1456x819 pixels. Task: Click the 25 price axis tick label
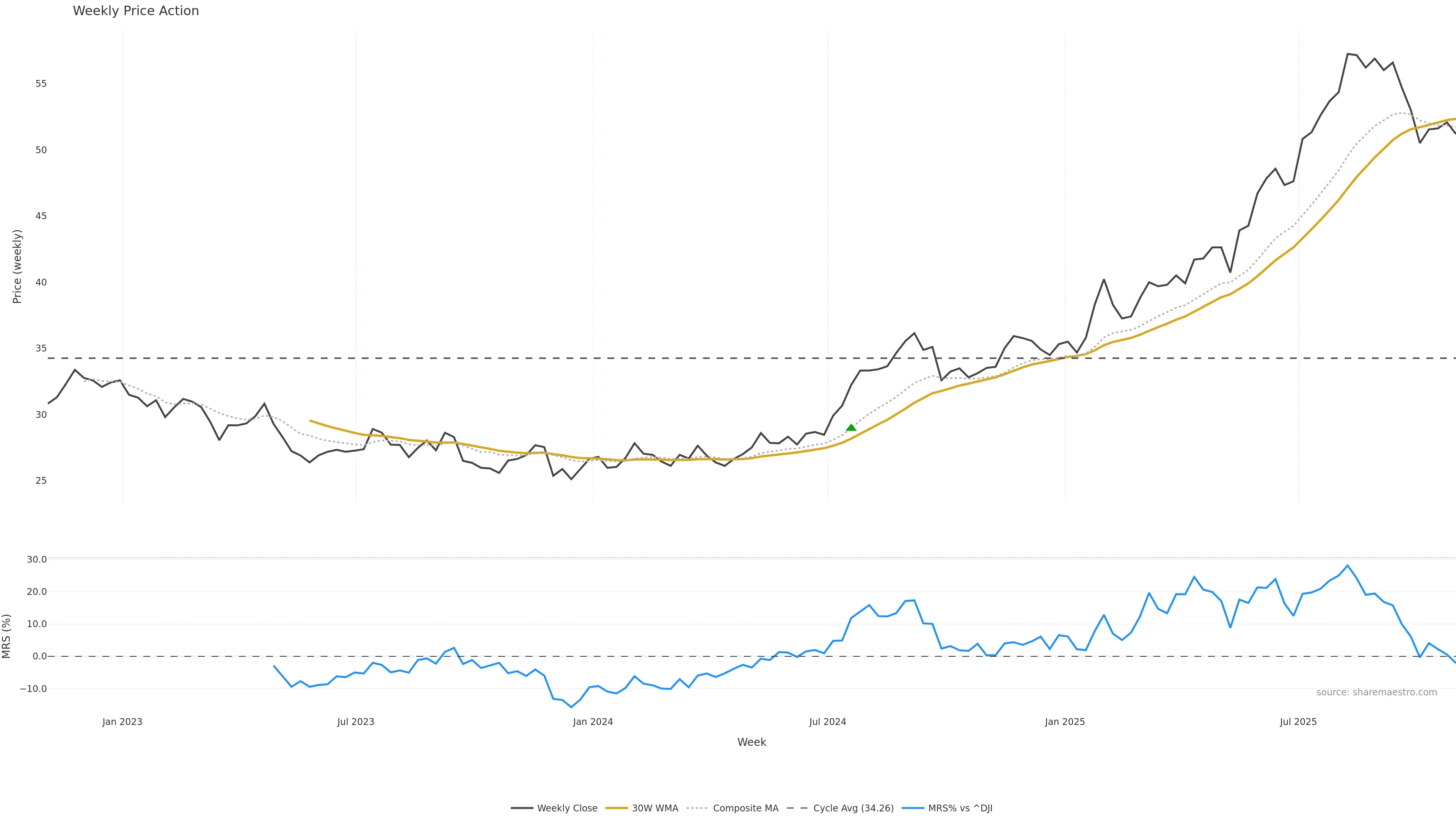click(x=41, y=480)
